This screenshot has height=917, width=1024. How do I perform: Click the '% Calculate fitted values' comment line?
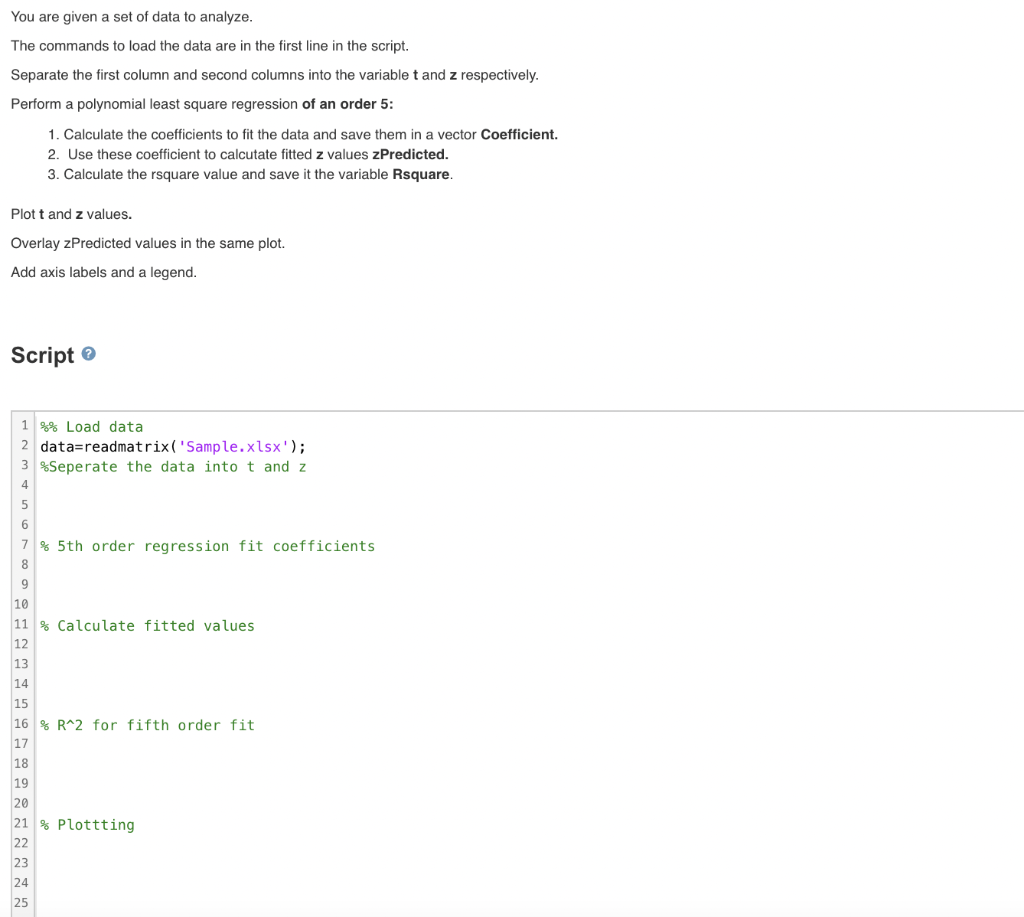click(x=148, y=626)
